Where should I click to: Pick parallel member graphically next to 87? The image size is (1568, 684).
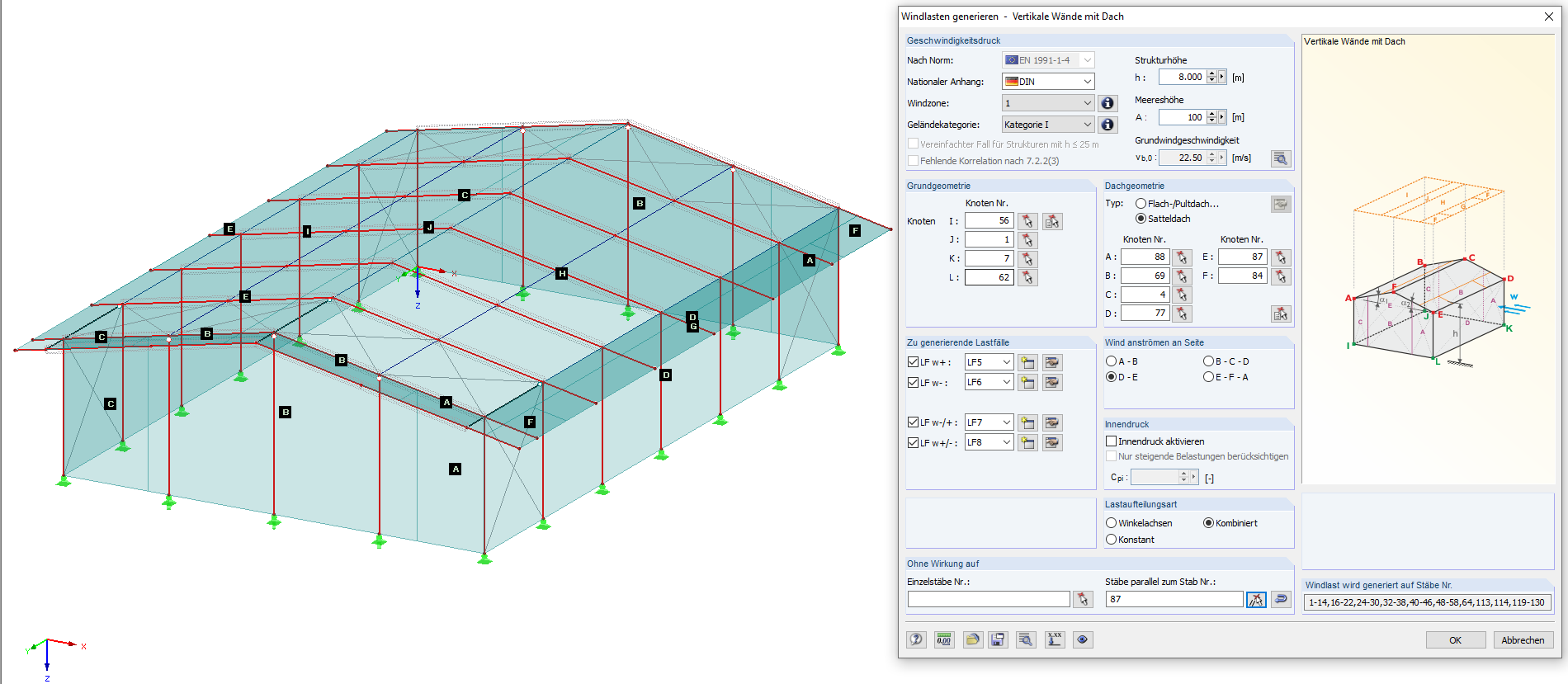(1256, 600)
